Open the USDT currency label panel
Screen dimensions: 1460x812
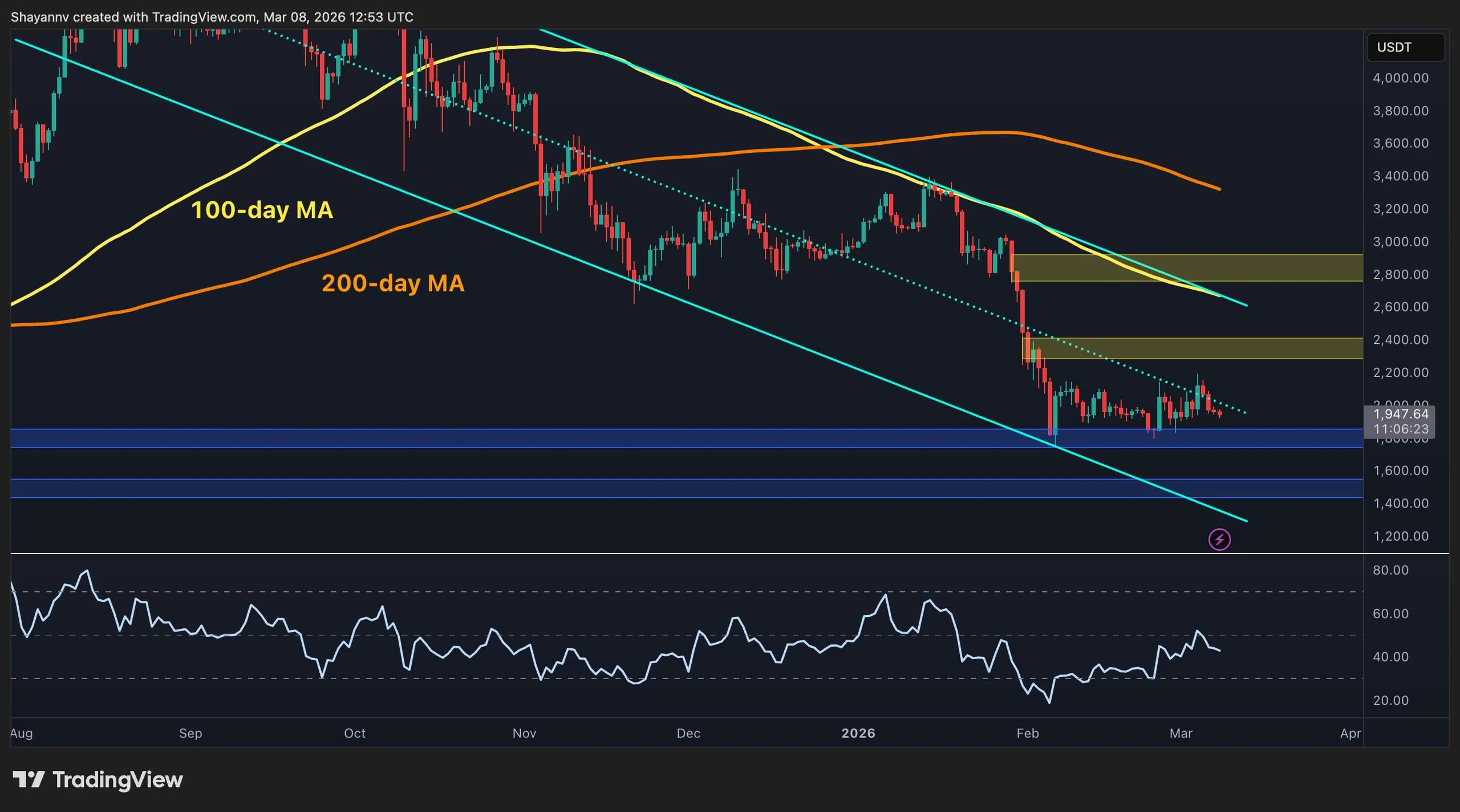point(1405,47)
